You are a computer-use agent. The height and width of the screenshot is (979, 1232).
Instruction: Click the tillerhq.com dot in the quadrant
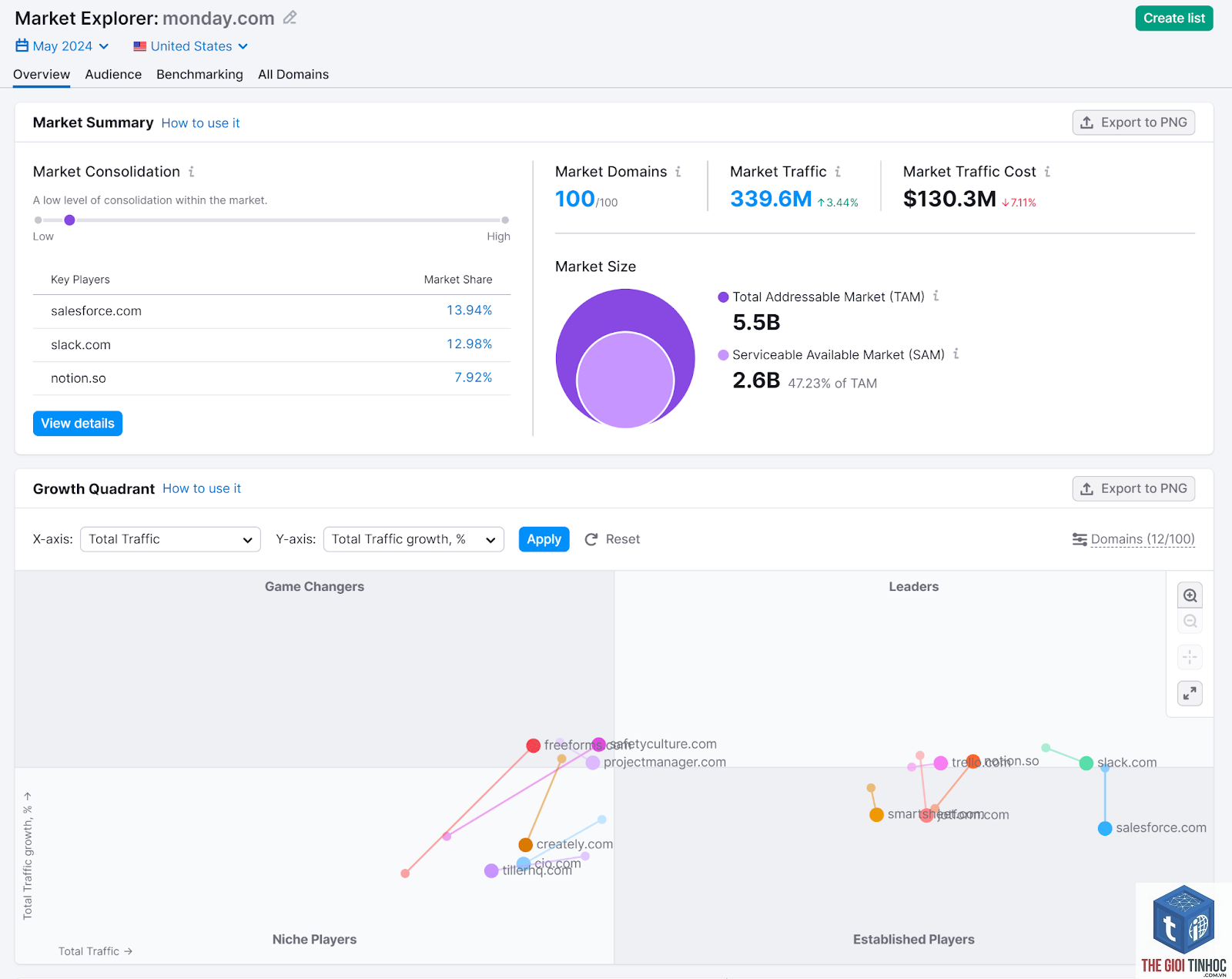[x=491, y=870]
